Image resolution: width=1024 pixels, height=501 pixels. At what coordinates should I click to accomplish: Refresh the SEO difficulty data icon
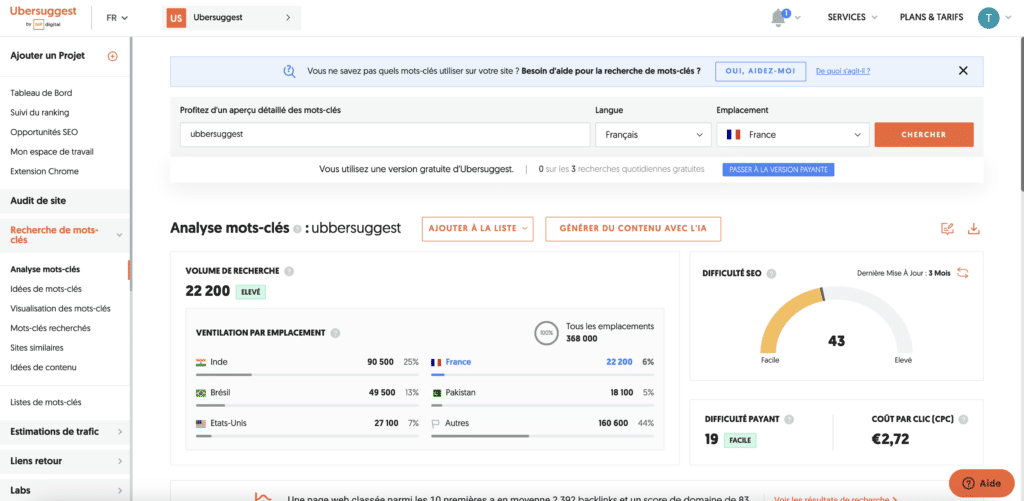coord(963,273)
